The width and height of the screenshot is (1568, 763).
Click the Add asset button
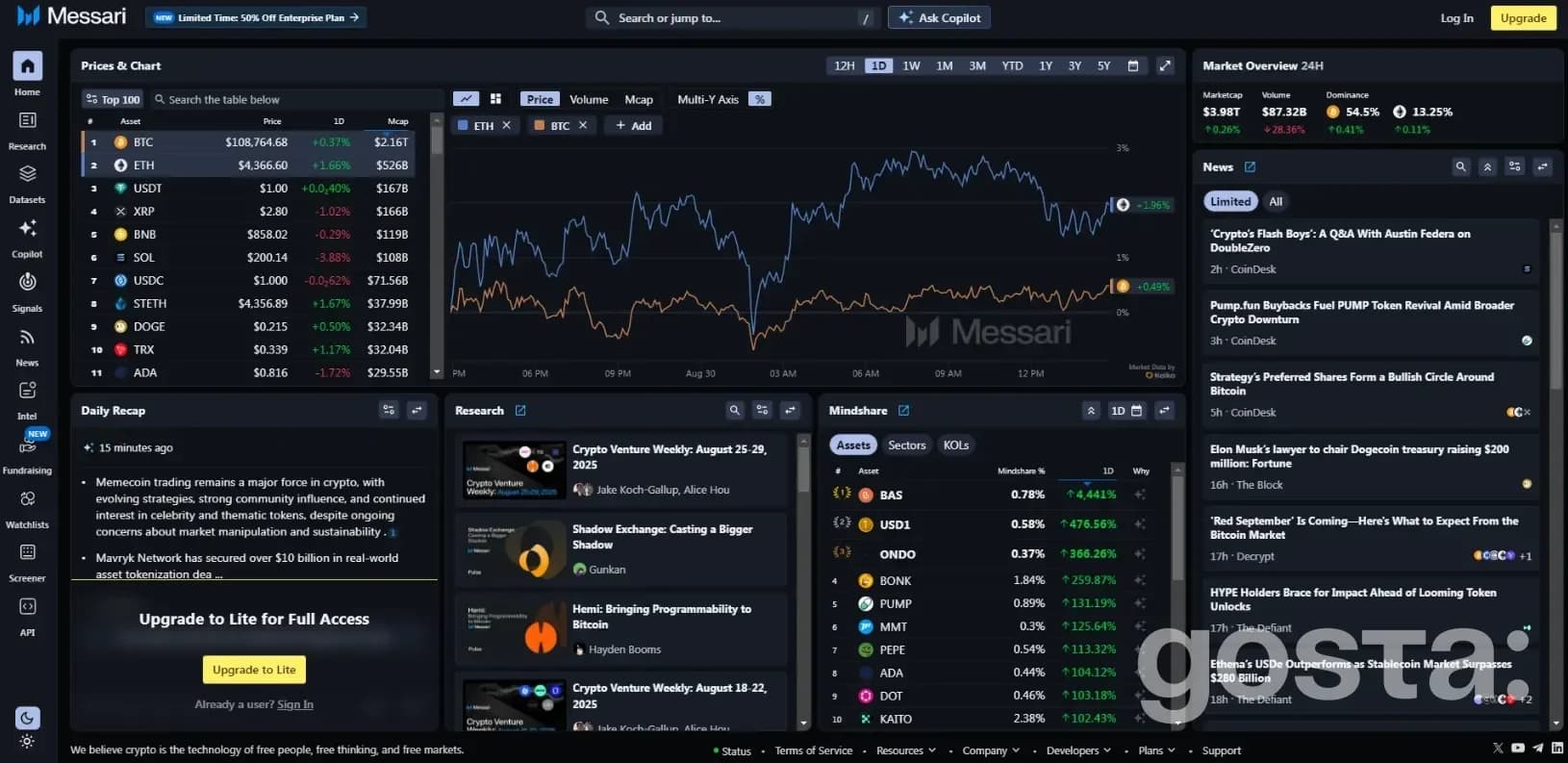click(x=633, y=125)
